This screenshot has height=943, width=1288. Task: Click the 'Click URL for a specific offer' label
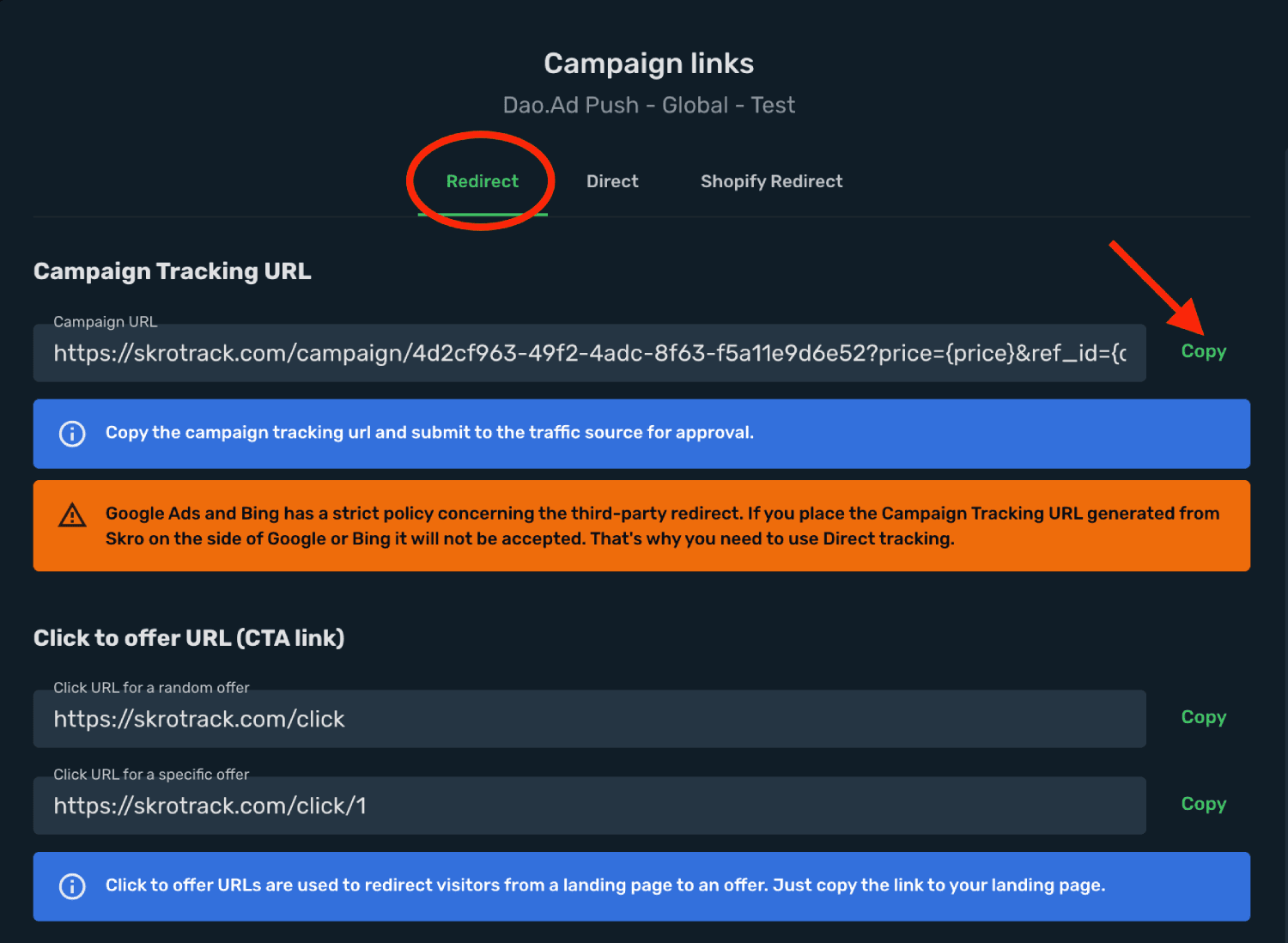point(151,775)
